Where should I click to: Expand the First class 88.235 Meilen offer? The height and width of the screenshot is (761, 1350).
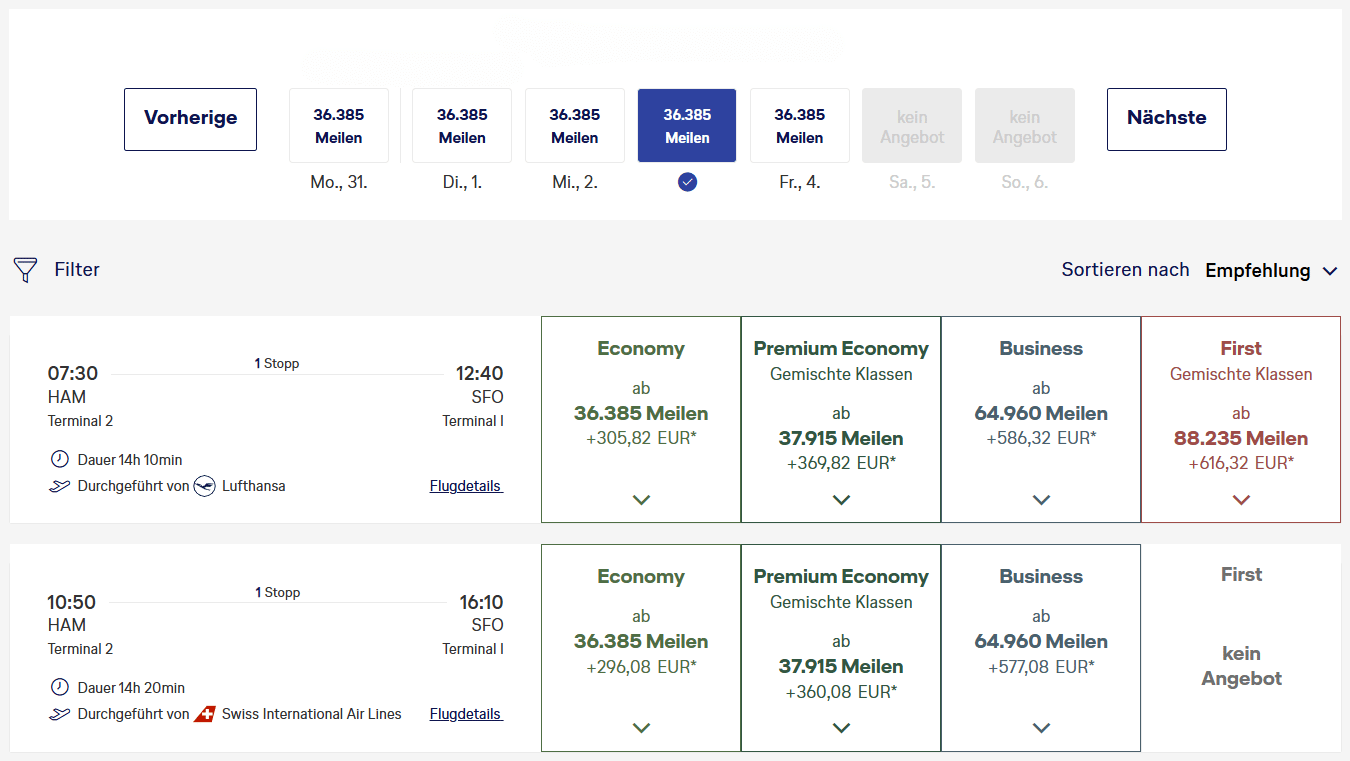click(1240, 499)
